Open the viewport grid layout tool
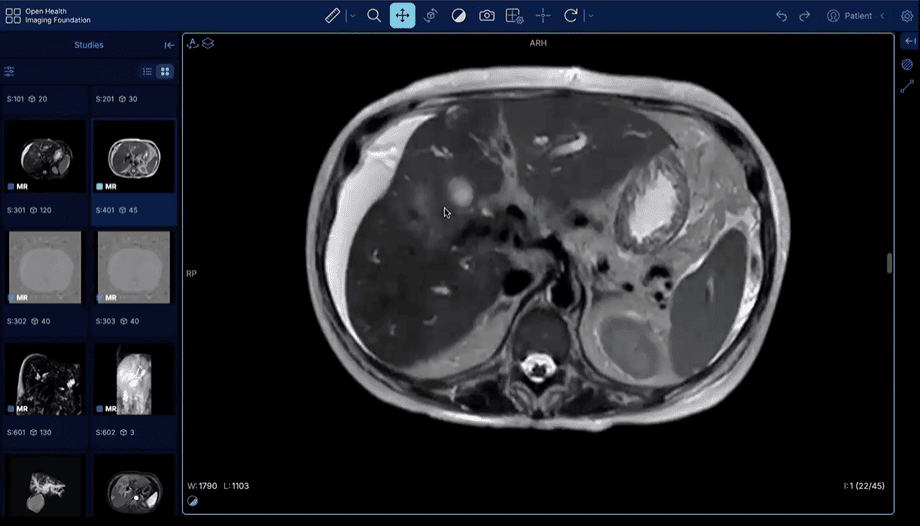The width and height of the screenshot is (920, 526). pos(514,16)
